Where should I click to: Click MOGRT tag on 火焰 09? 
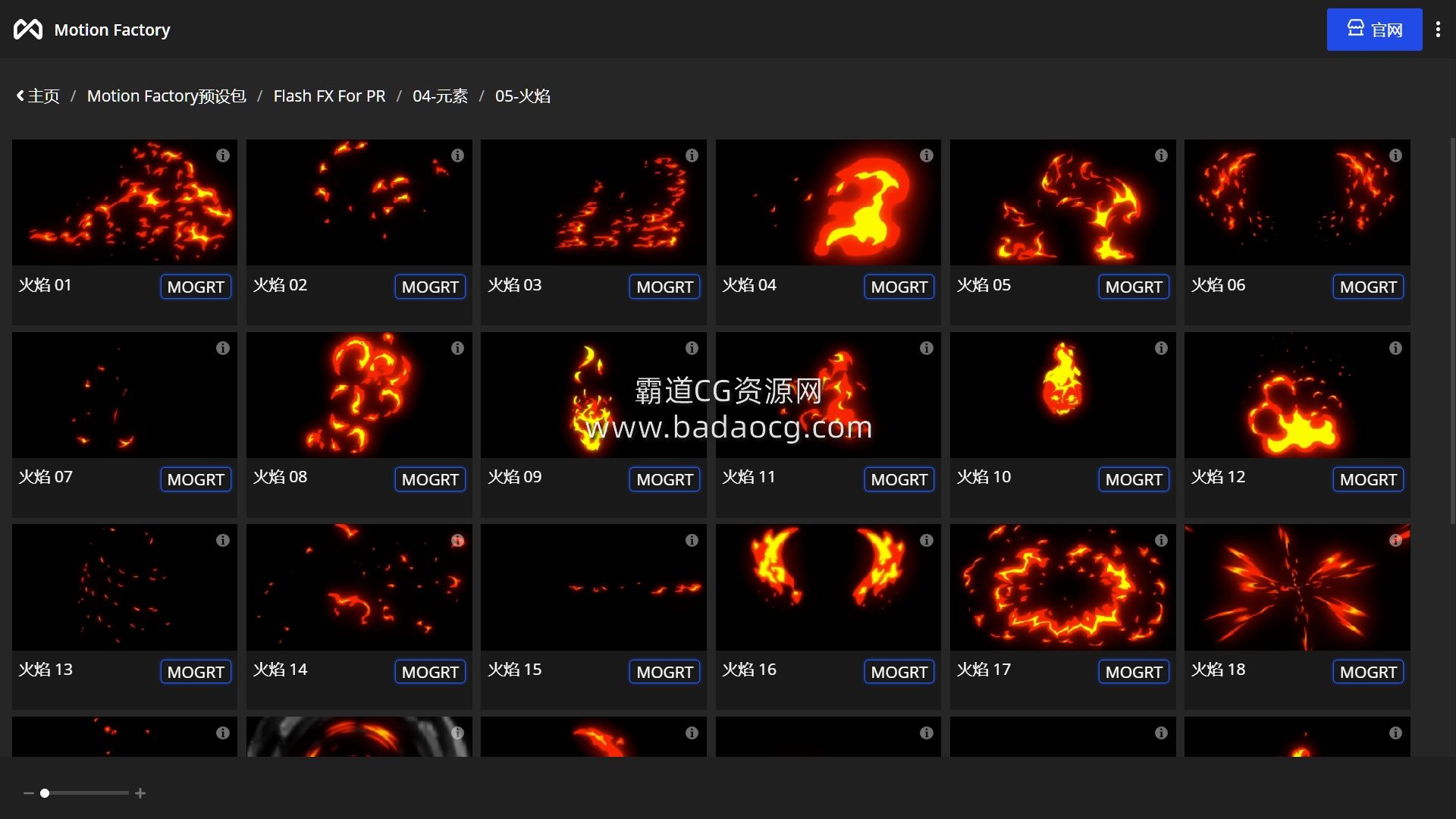(664, 479)
